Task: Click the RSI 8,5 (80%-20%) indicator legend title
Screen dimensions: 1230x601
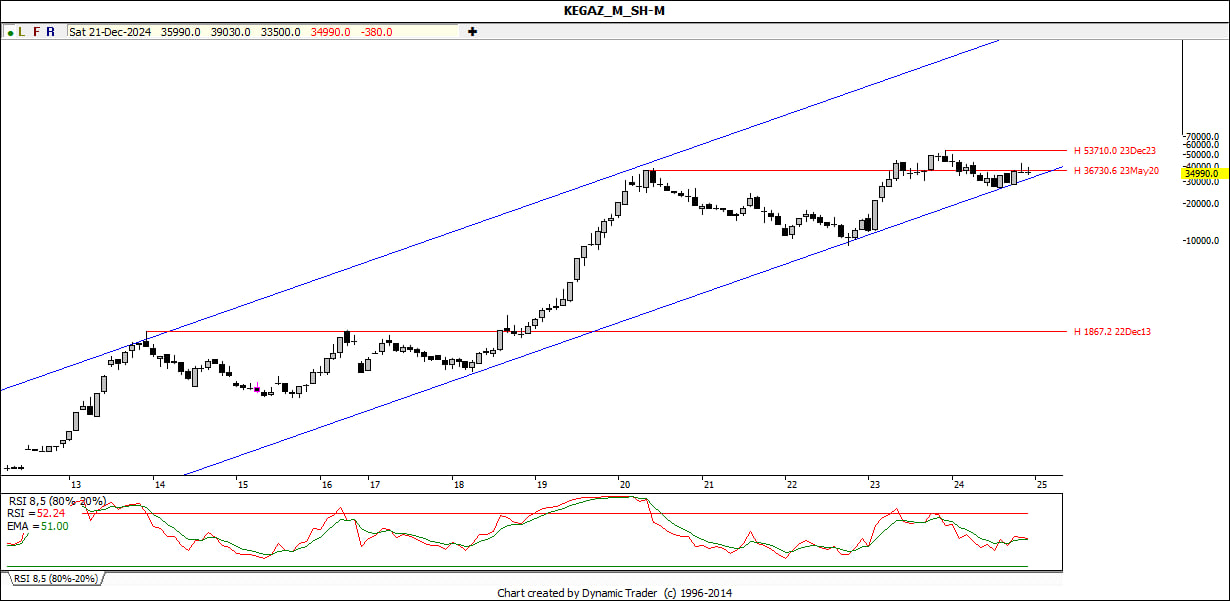Action: [57, 500]
